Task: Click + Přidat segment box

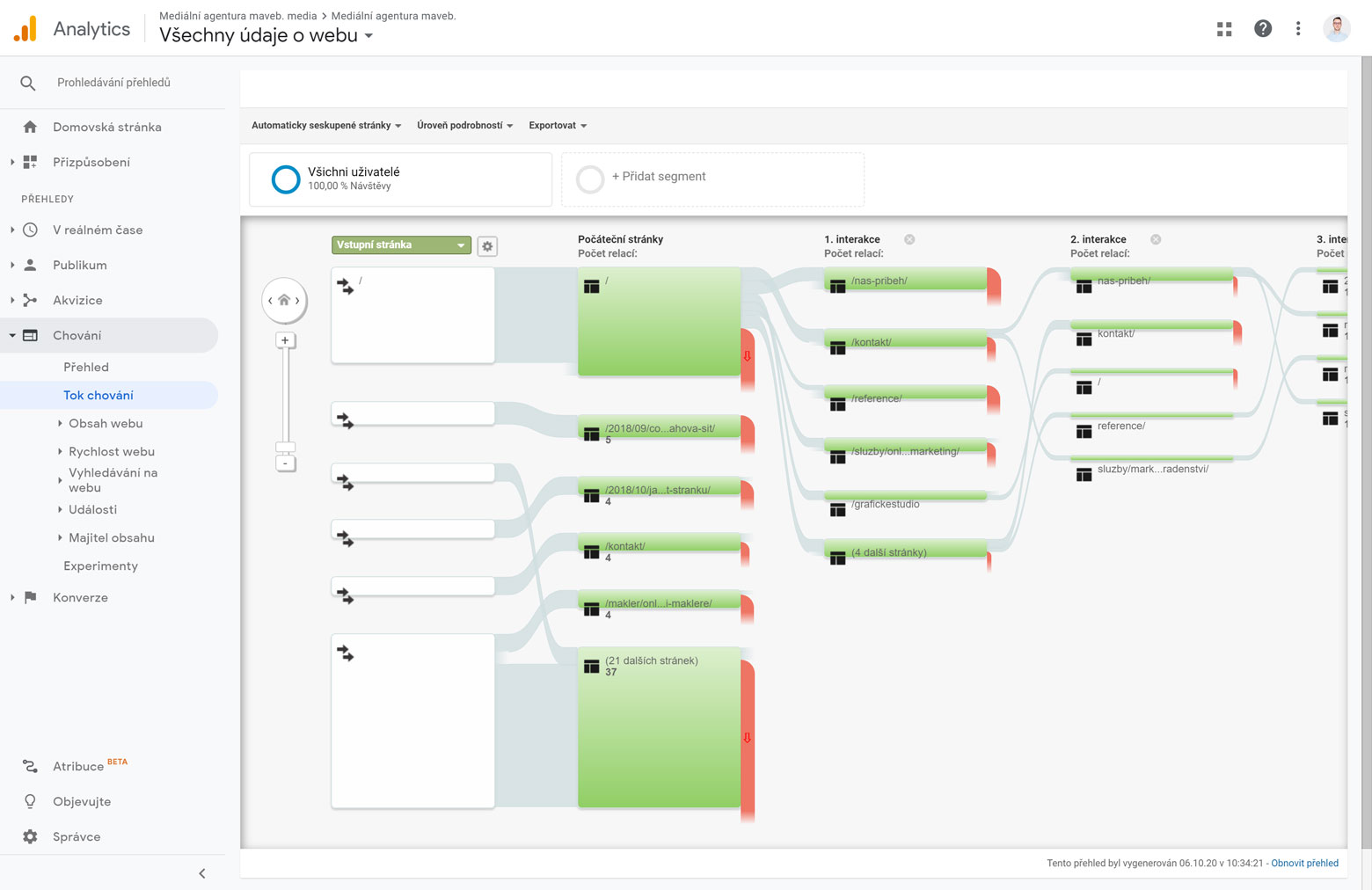Action: click(712, 179)
